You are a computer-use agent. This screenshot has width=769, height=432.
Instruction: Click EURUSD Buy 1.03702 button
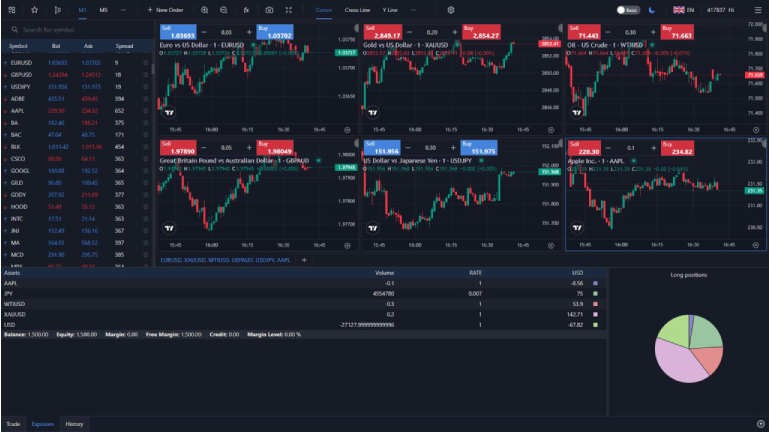275,32
